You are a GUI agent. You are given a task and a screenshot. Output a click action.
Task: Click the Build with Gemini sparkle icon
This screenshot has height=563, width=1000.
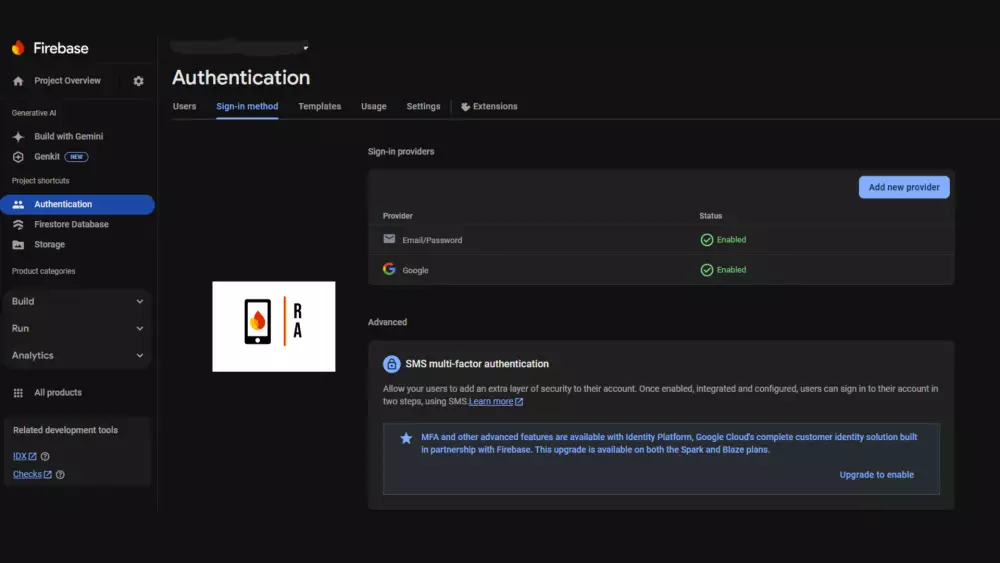click(x=18, y=136)
